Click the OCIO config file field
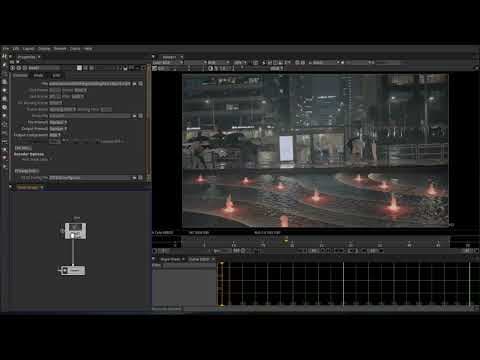Screen dimensions: 480x360 click(x=90, y=178)
